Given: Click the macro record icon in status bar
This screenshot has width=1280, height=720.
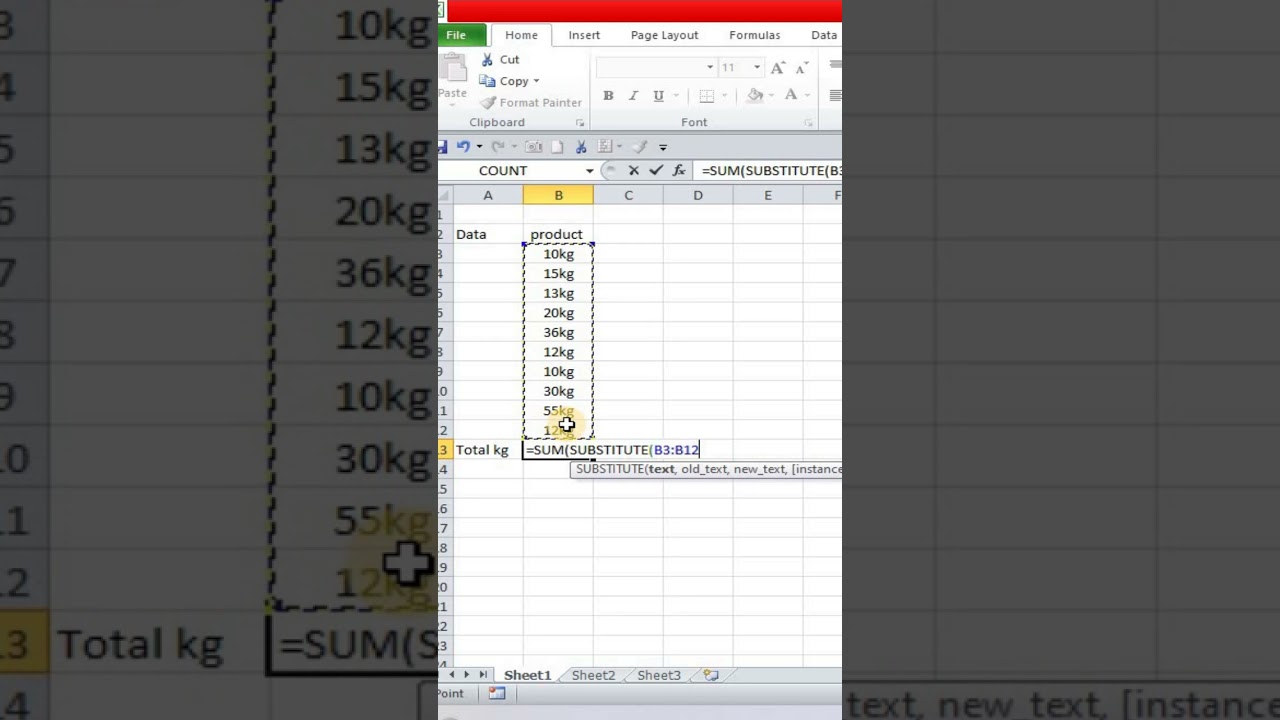Looking at the screenshot, I should tap(497, 694).
